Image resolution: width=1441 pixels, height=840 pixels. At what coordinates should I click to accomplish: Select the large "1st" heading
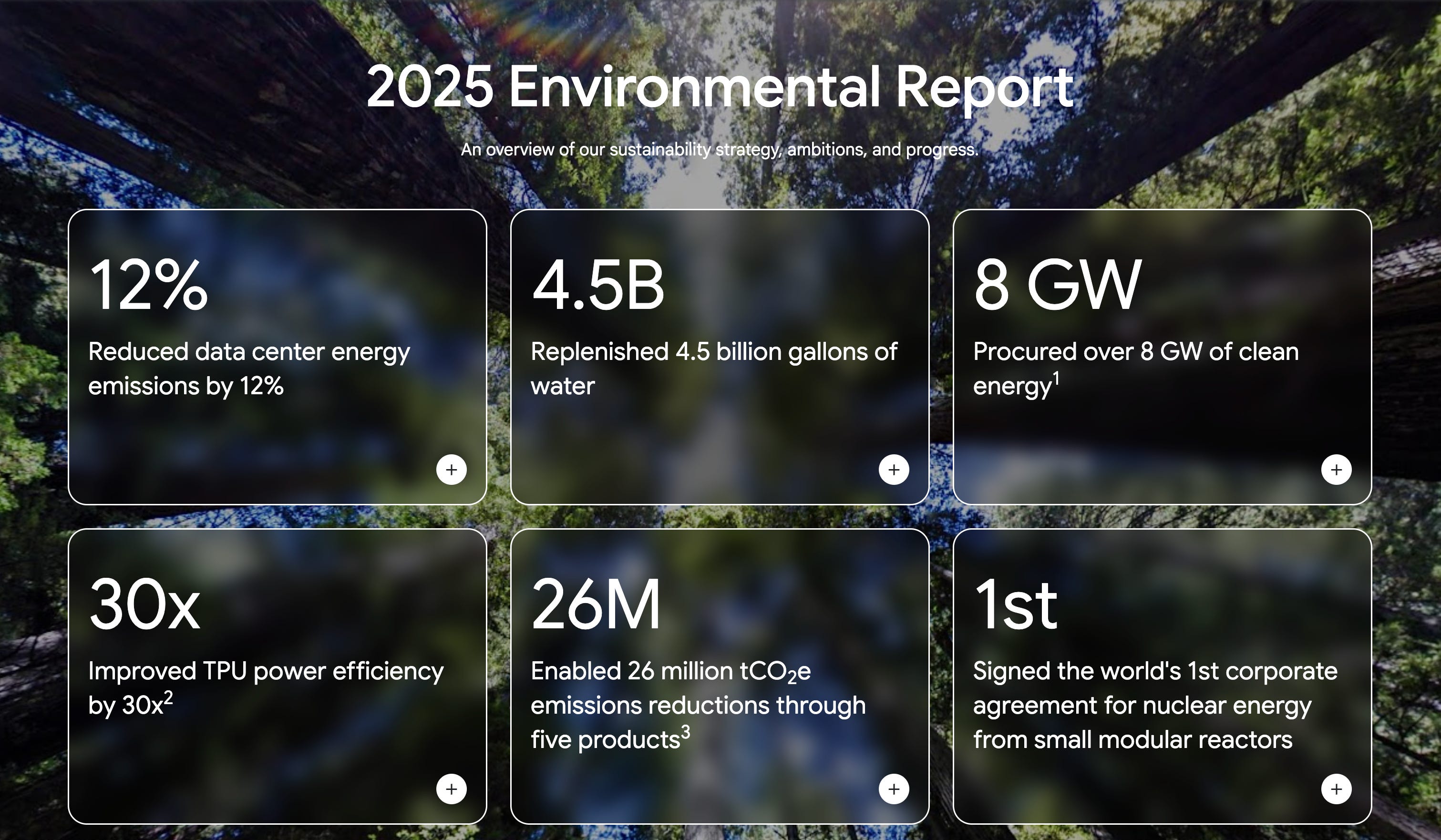click(1015, 604)
